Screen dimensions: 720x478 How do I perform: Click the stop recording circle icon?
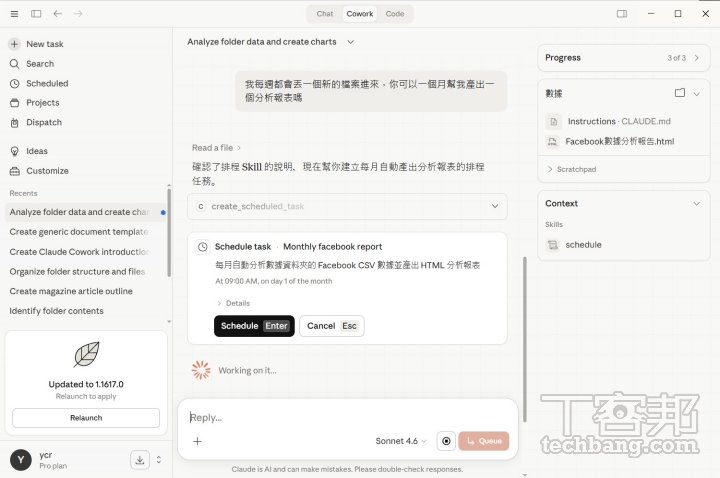(x=446, y=441)
